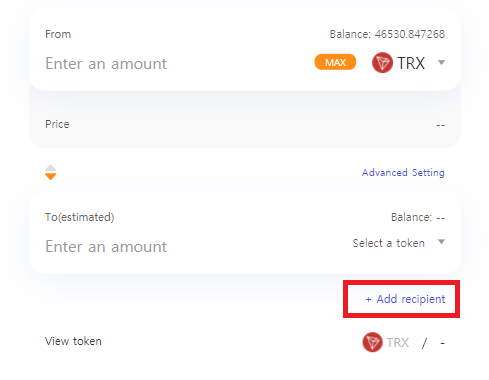Click the gray TRX text in View token
Image resolution: width=489 pixels, height=380 pixels.
(397, 342)
